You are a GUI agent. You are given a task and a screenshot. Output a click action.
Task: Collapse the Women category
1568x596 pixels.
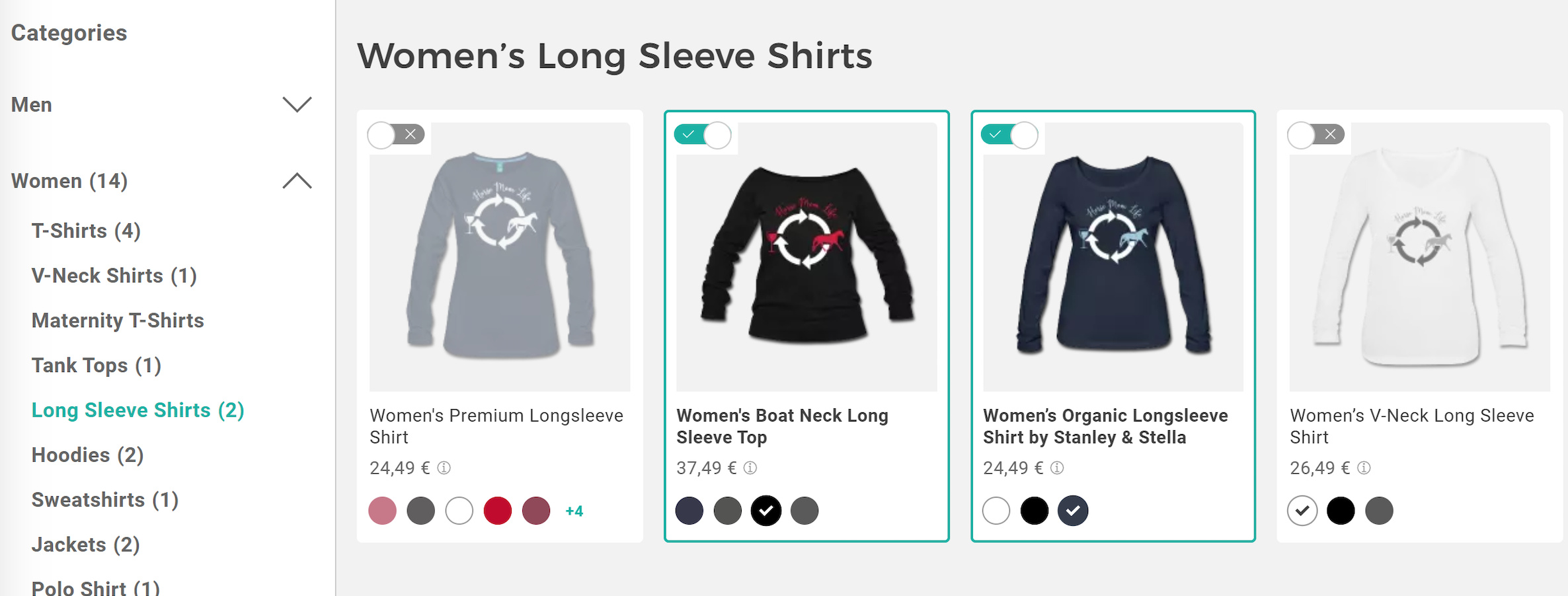(x=297, y=181)
